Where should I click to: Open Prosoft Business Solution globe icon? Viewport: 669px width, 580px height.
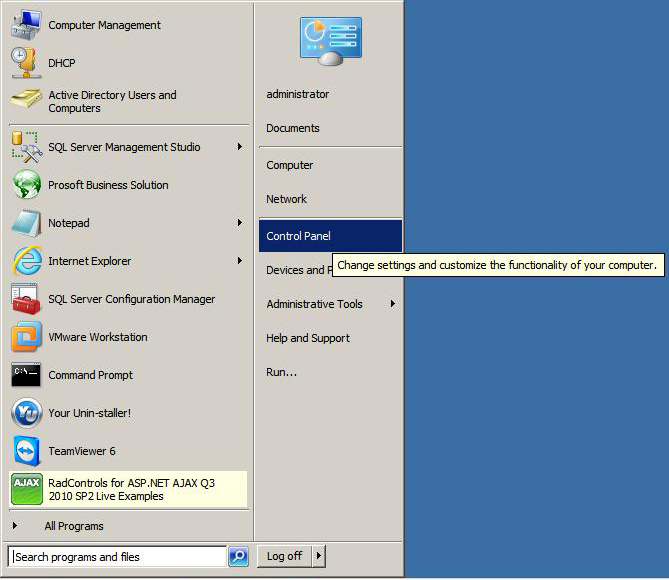coord(26,185)
